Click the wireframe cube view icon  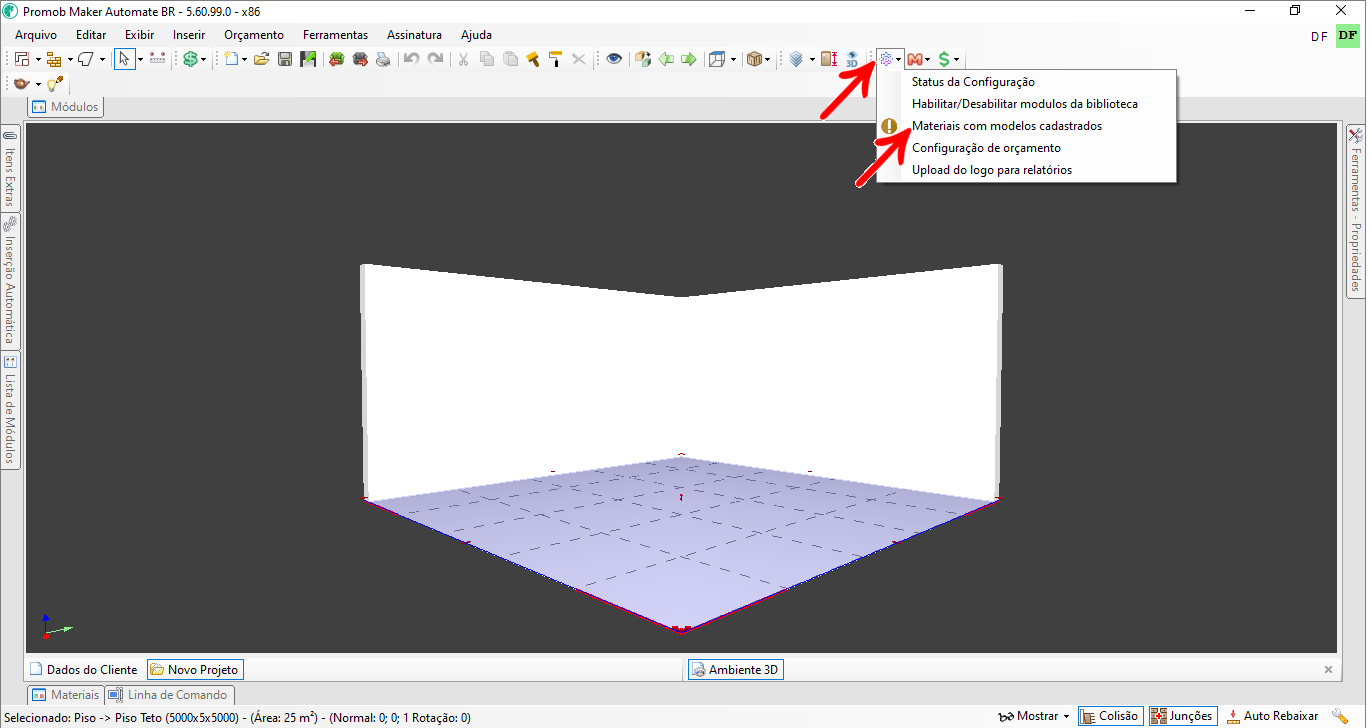[717, 59]
